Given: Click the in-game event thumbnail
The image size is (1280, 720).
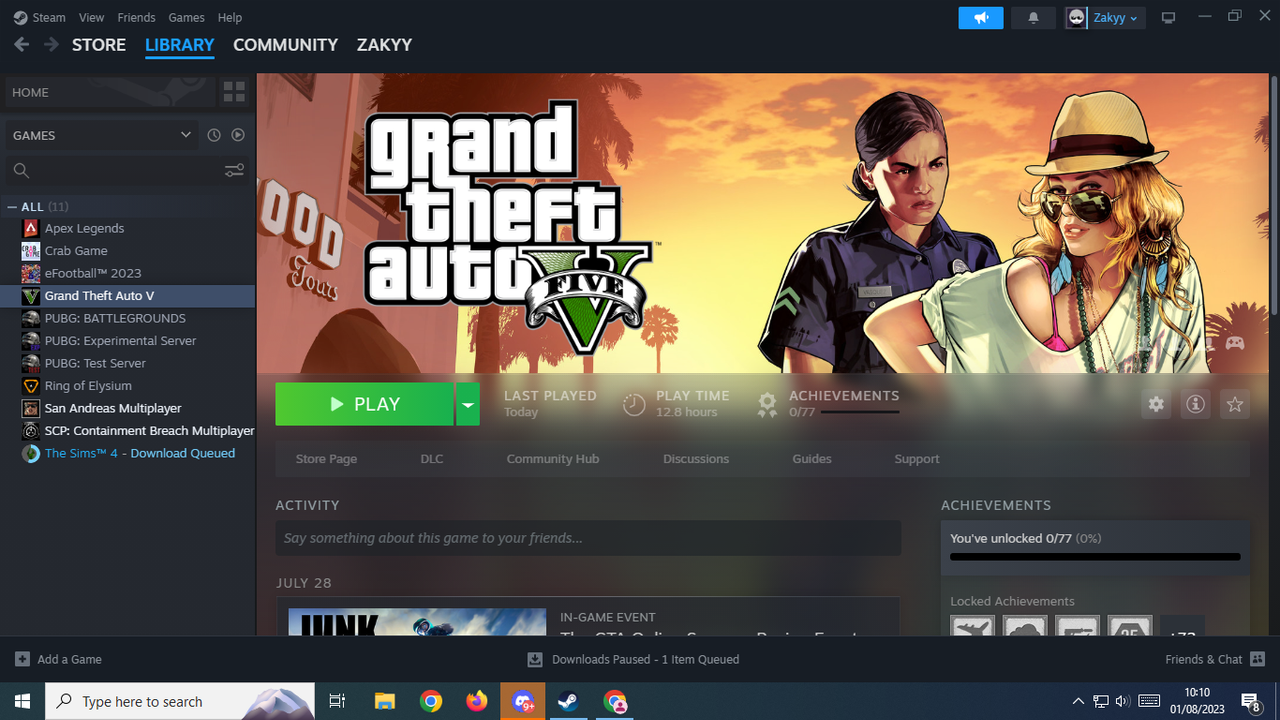Looking at the screenshot, I should click(417, 621).
